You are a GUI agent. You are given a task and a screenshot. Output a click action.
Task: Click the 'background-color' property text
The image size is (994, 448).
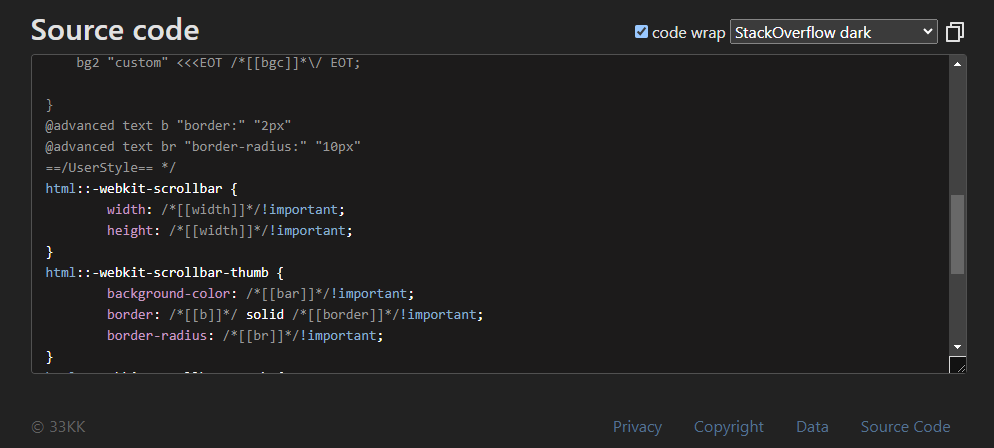tap(168, 293)
